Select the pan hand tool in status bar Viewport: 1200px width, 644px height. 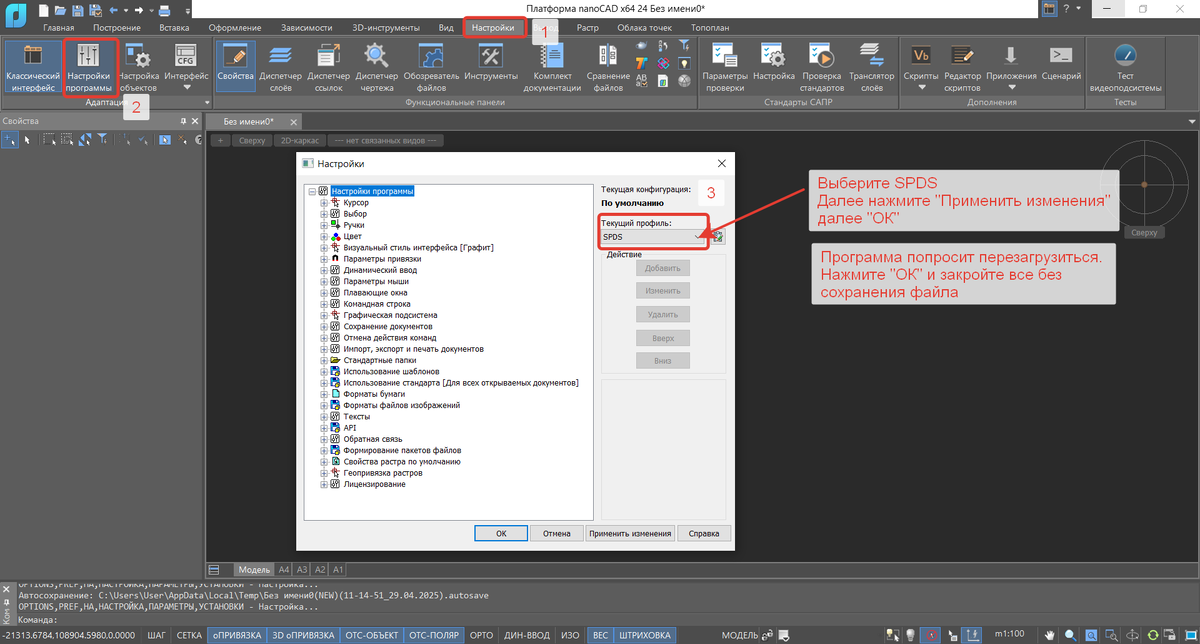[1050, 635]
